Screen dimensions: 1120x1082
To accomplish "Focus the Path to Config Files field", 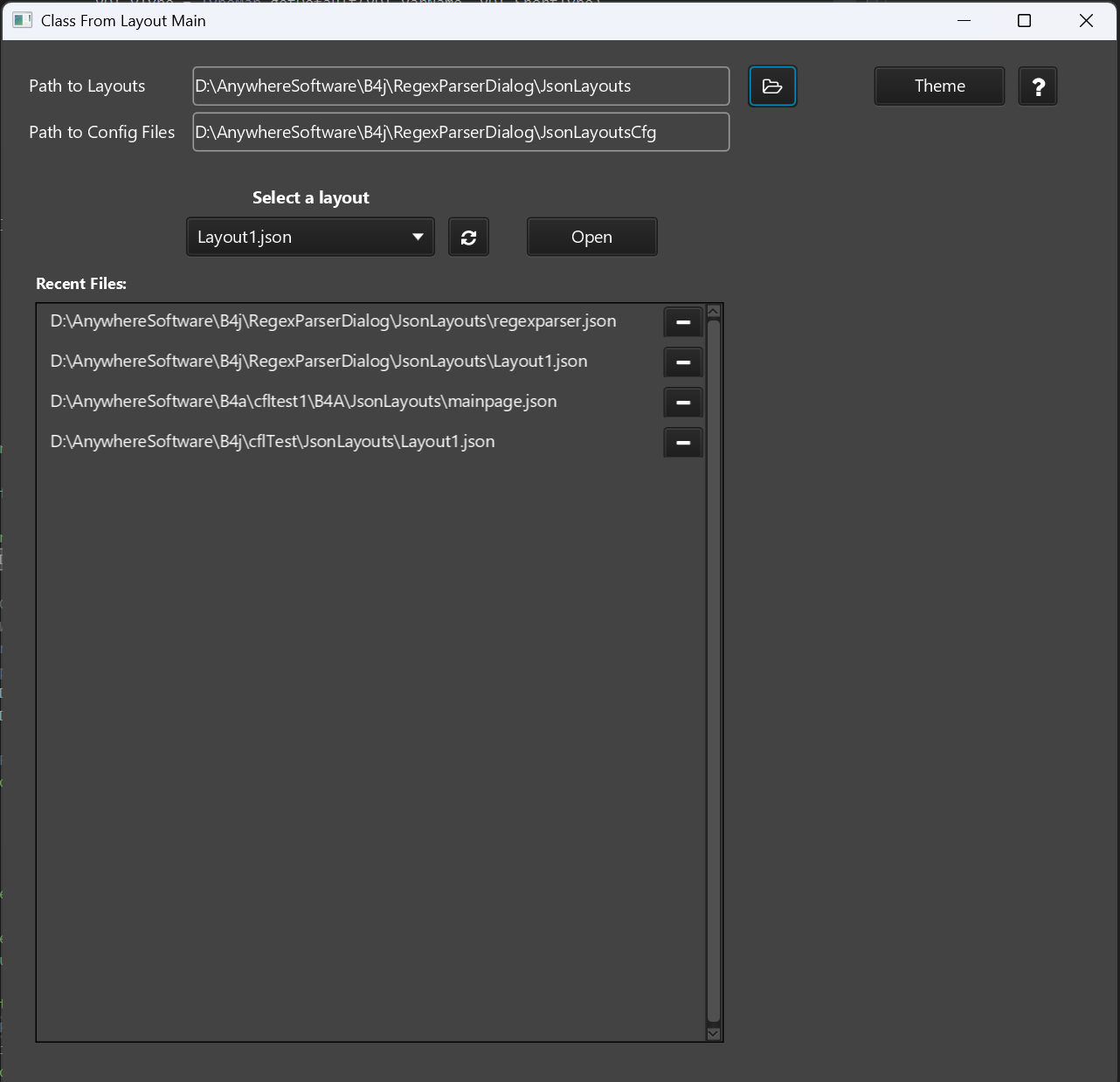I will [461, 132].
